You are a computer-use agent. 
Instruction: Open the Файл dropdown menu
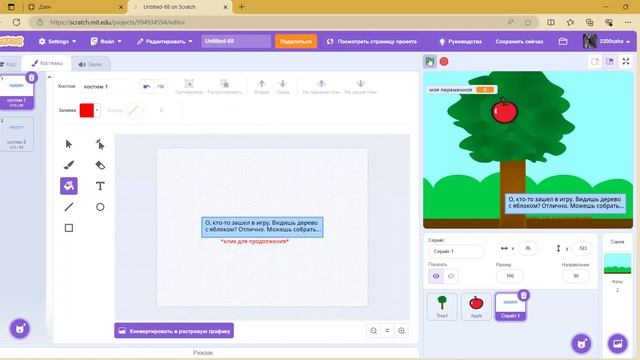point(106,41)
